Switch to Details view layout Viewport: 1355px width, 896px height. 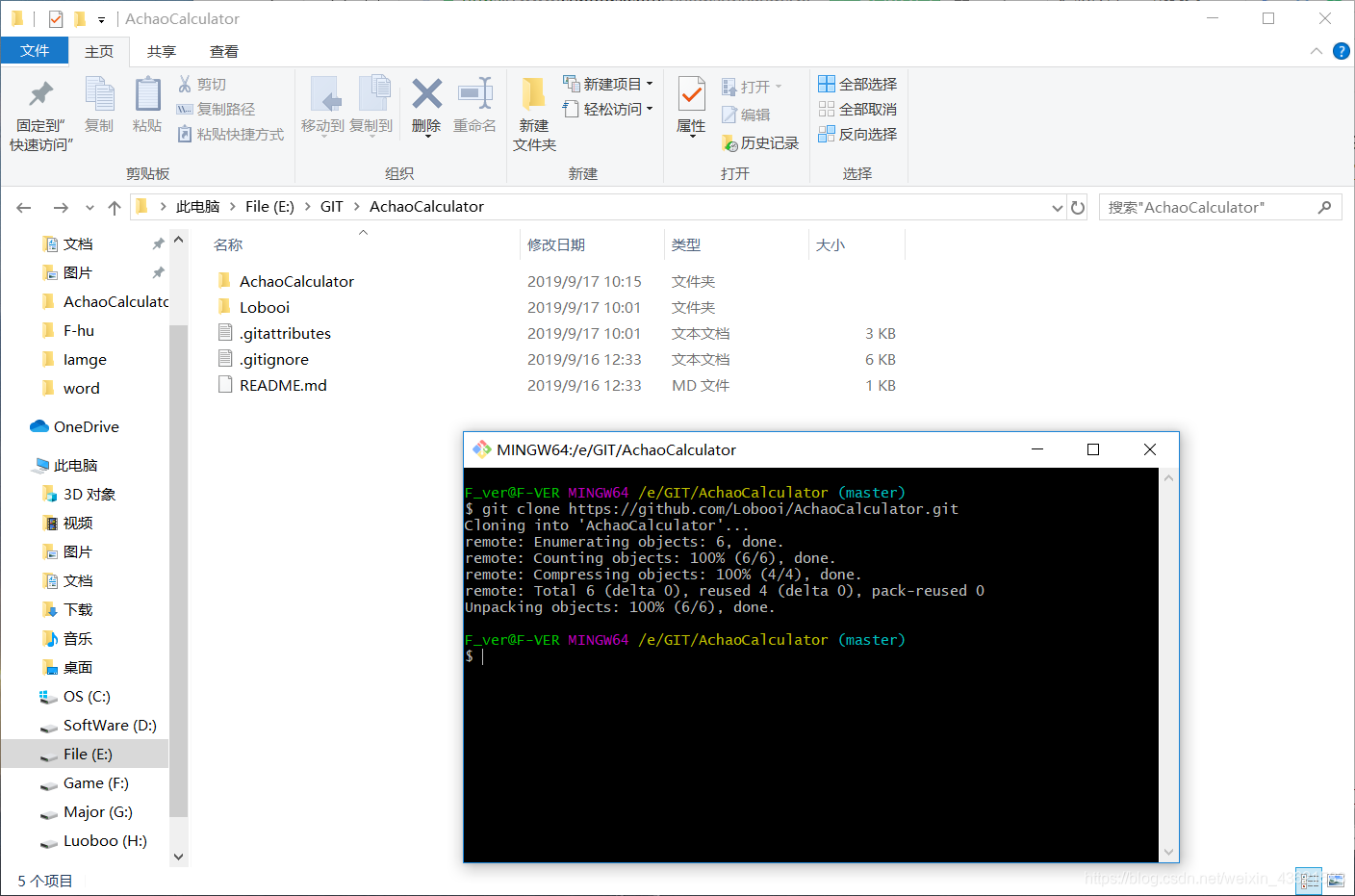click(1309, 880)
